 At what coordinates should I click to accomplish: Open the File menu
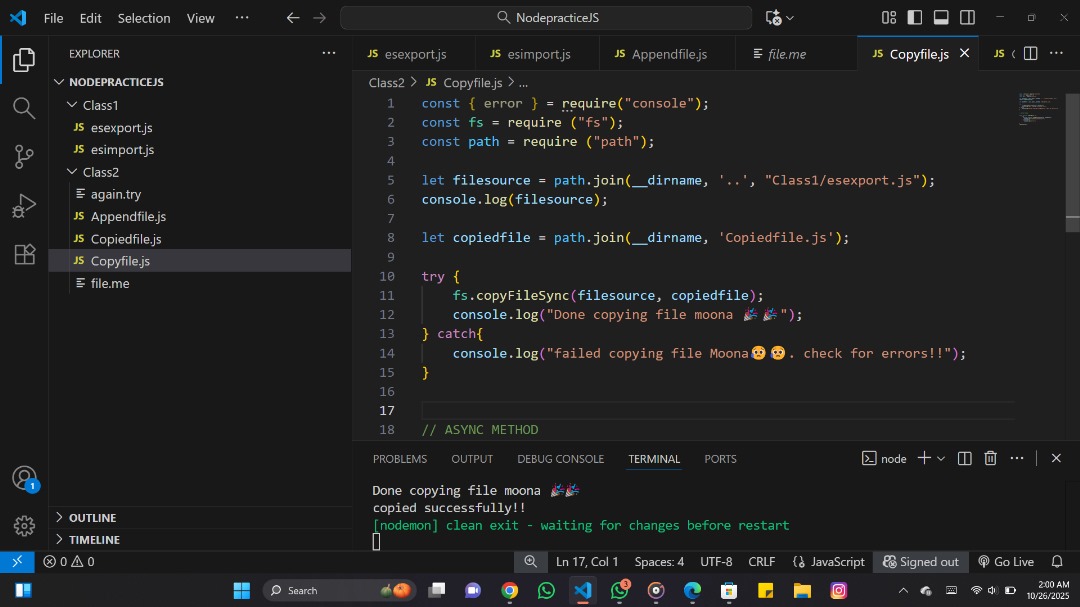[x=53, y=18]
